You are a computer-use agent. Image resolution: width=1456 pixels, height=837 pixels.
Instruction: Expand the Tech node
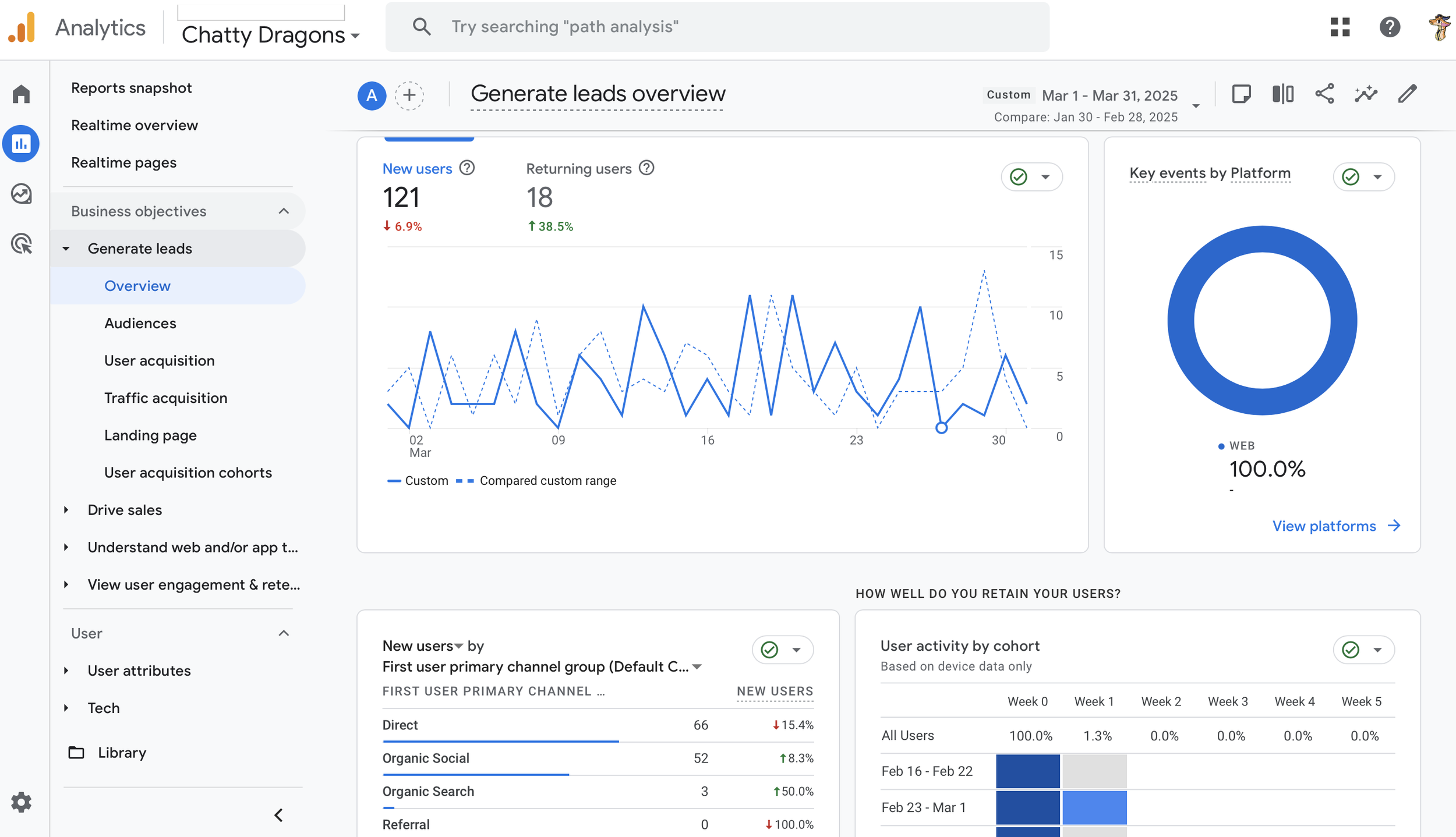tap(66, 708)
